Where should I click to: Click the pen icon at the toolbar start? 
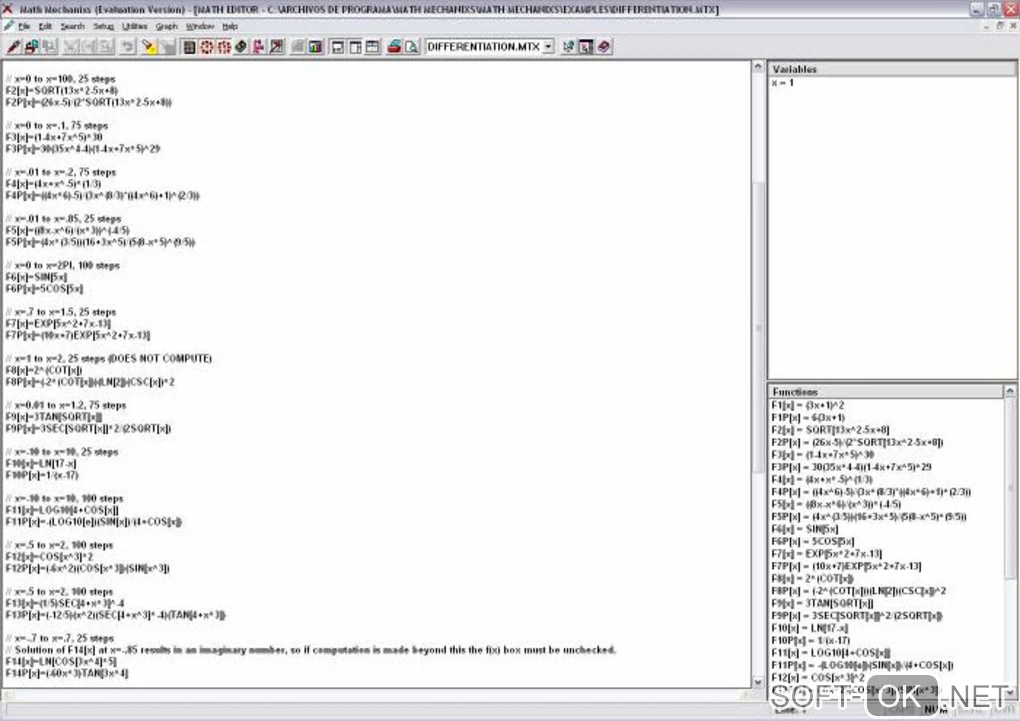(x=14, y=47)
